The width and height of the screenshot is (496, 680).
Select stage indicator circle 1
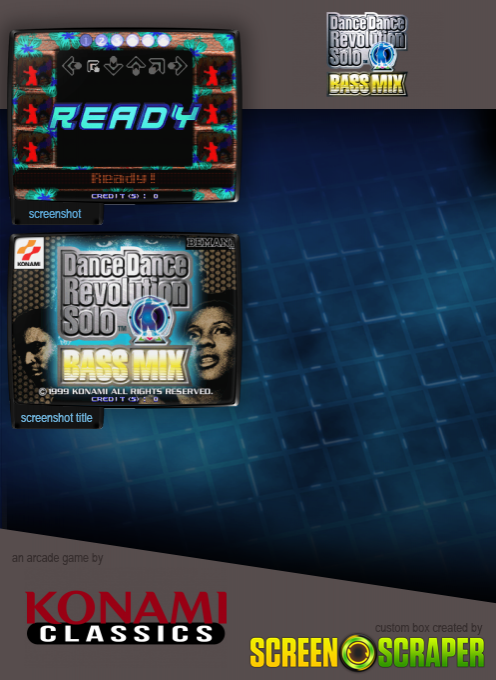(x=86, y=40)
